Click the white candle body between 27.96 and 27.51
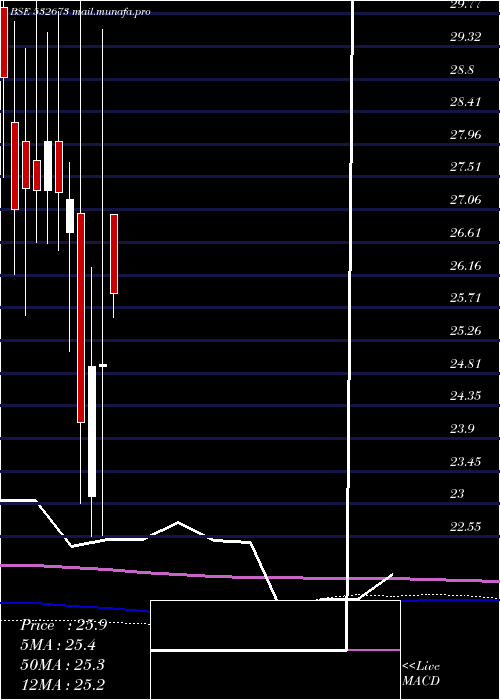Screen dimensions: 500x700 pyautogui.click(x=48, y=166)
